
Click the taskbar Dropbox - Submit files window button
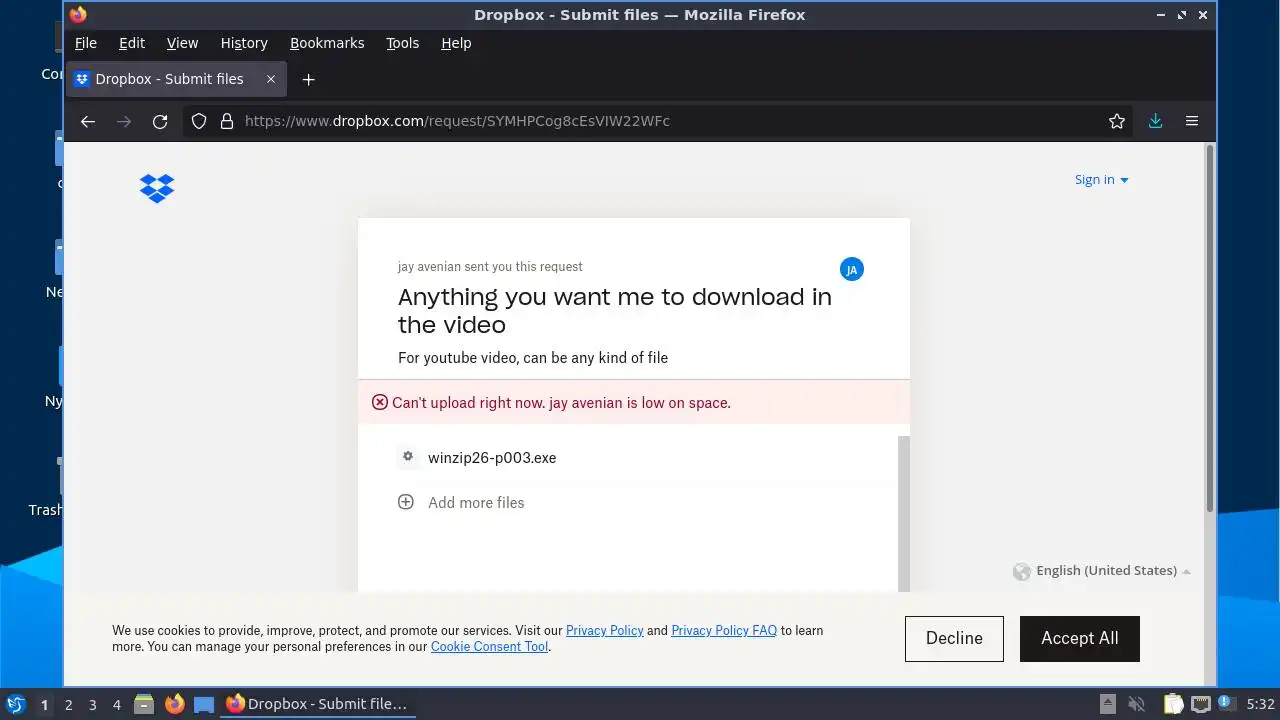coord(317,704)
